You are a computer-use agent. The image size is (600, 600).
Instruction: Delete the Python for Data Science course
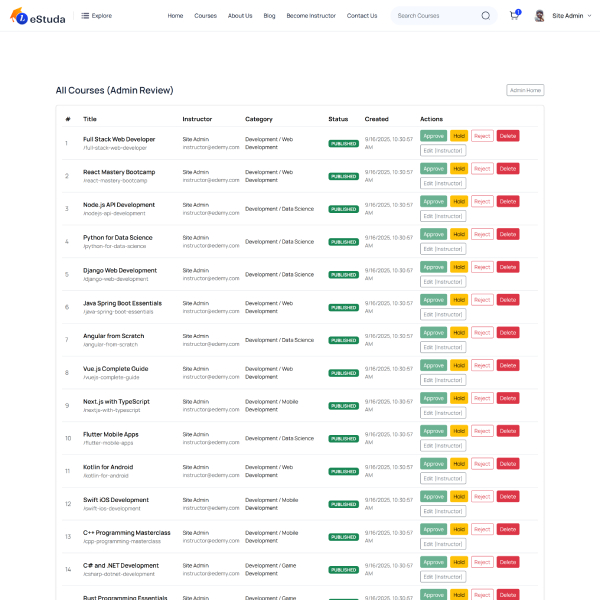(x=508, y=234)
